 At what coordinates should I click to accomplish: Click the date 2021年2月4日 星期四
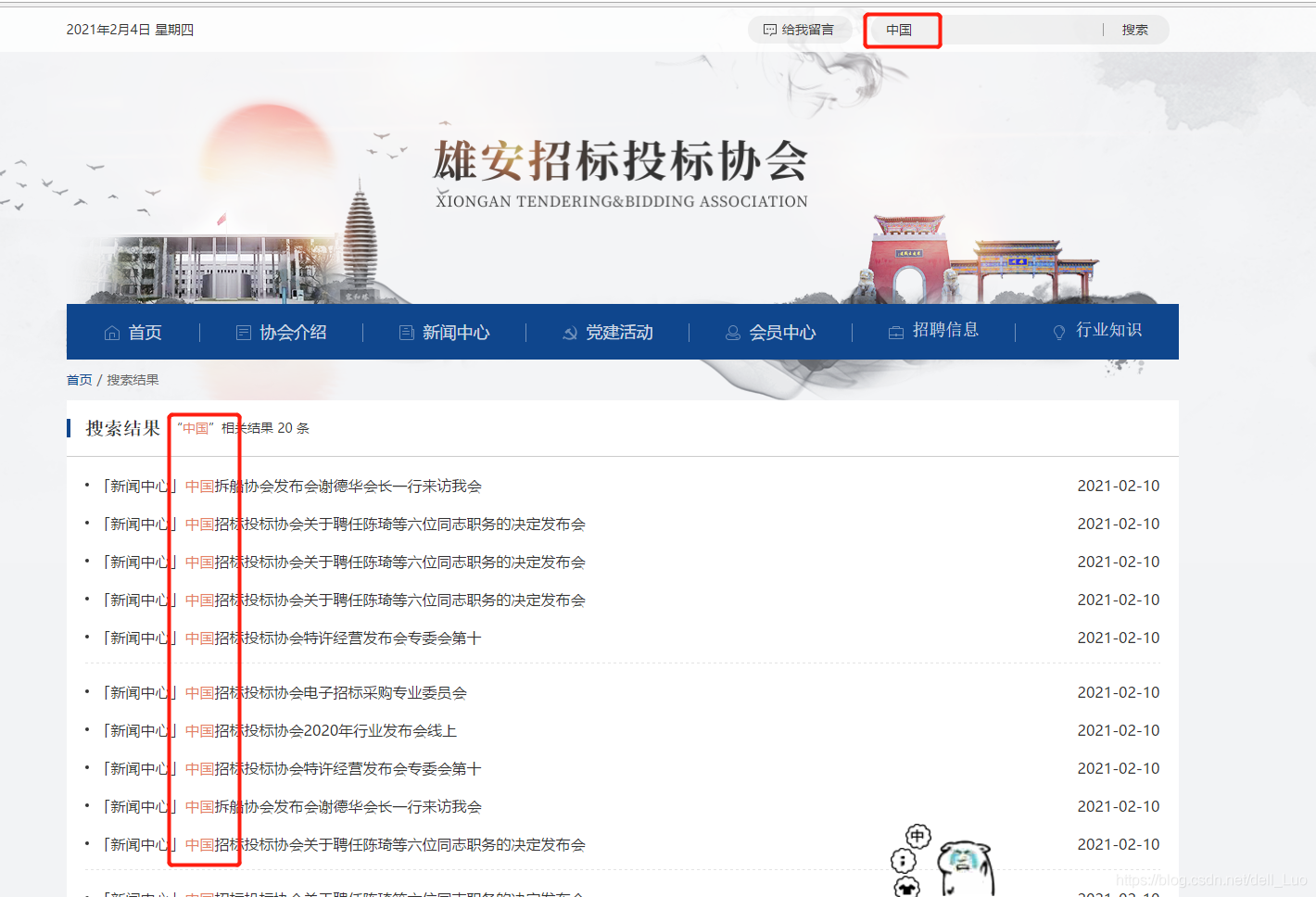click(130, 30)
